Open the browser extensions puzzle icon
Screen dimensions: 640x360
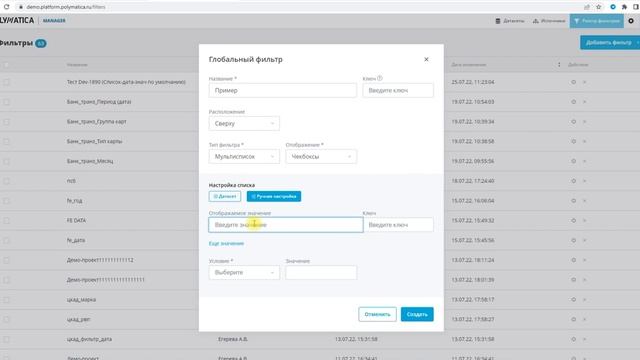pyautogui.click(x=624, y=7)
